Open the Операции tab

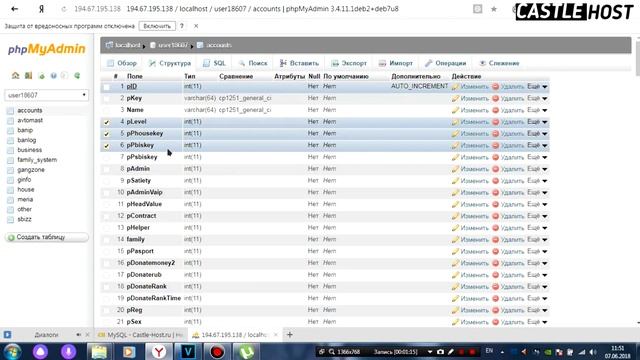(x=445, y=63)
